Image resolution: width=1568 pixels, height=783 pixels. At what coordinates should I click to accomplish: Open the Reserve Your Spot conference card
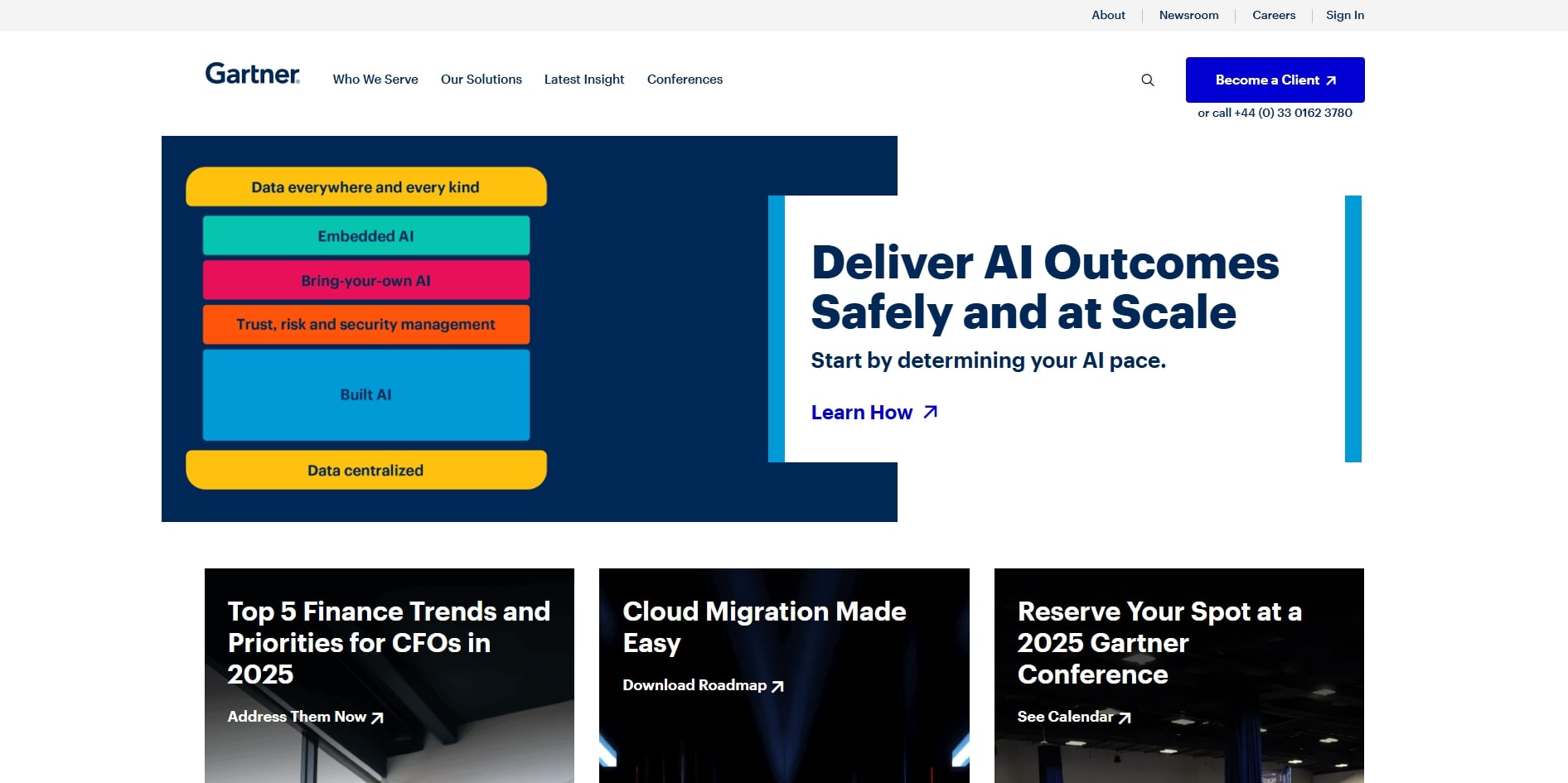(x=1179, y=675)
